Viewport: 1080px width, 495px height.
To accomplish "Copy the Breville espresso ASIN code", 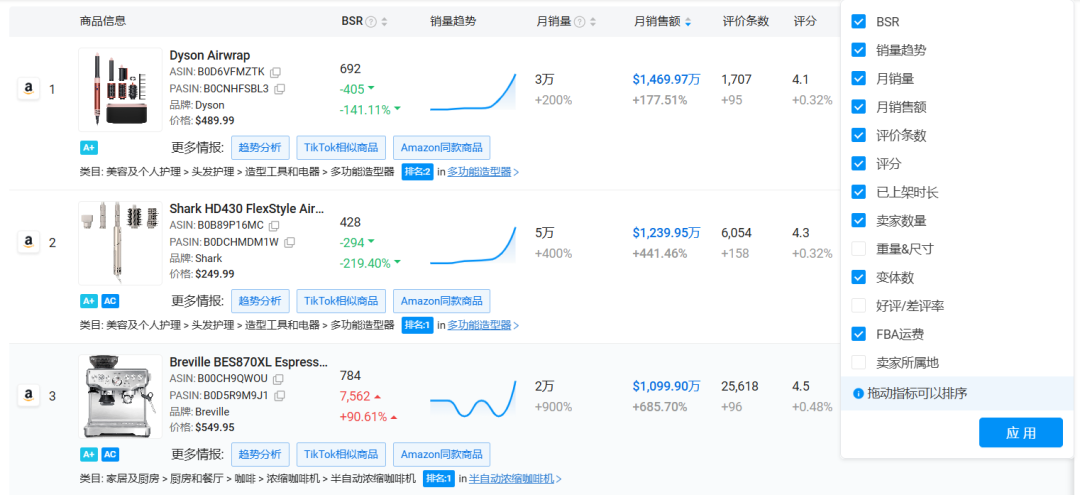I will coord(276,379).
